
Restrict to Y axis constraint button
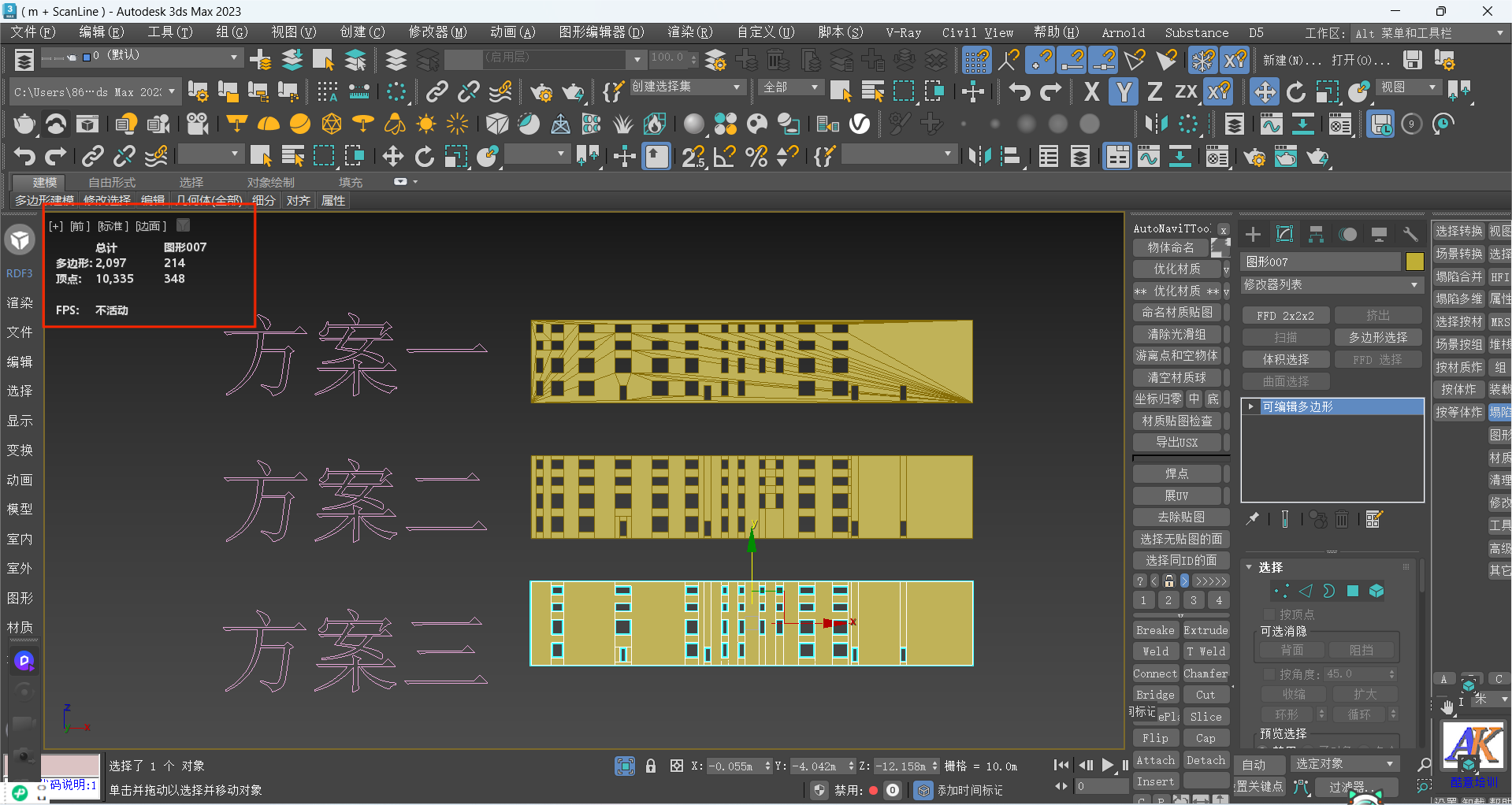coord(1124,92)
